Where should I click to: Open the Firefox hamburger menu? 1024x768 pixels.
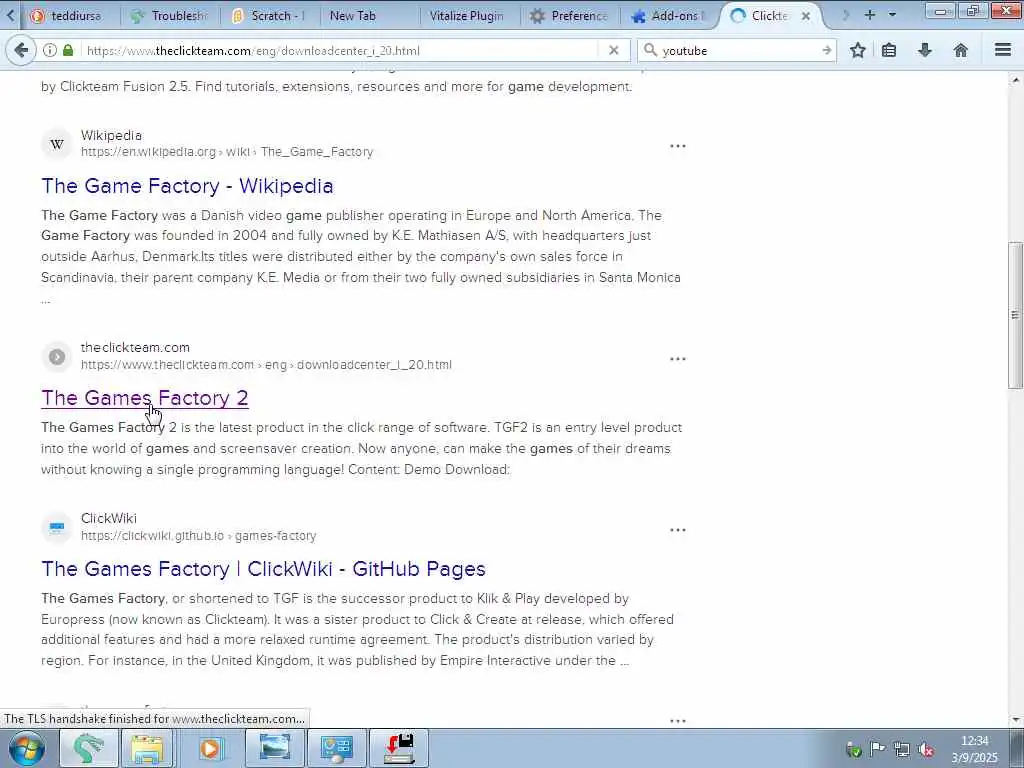point(1003,50)
